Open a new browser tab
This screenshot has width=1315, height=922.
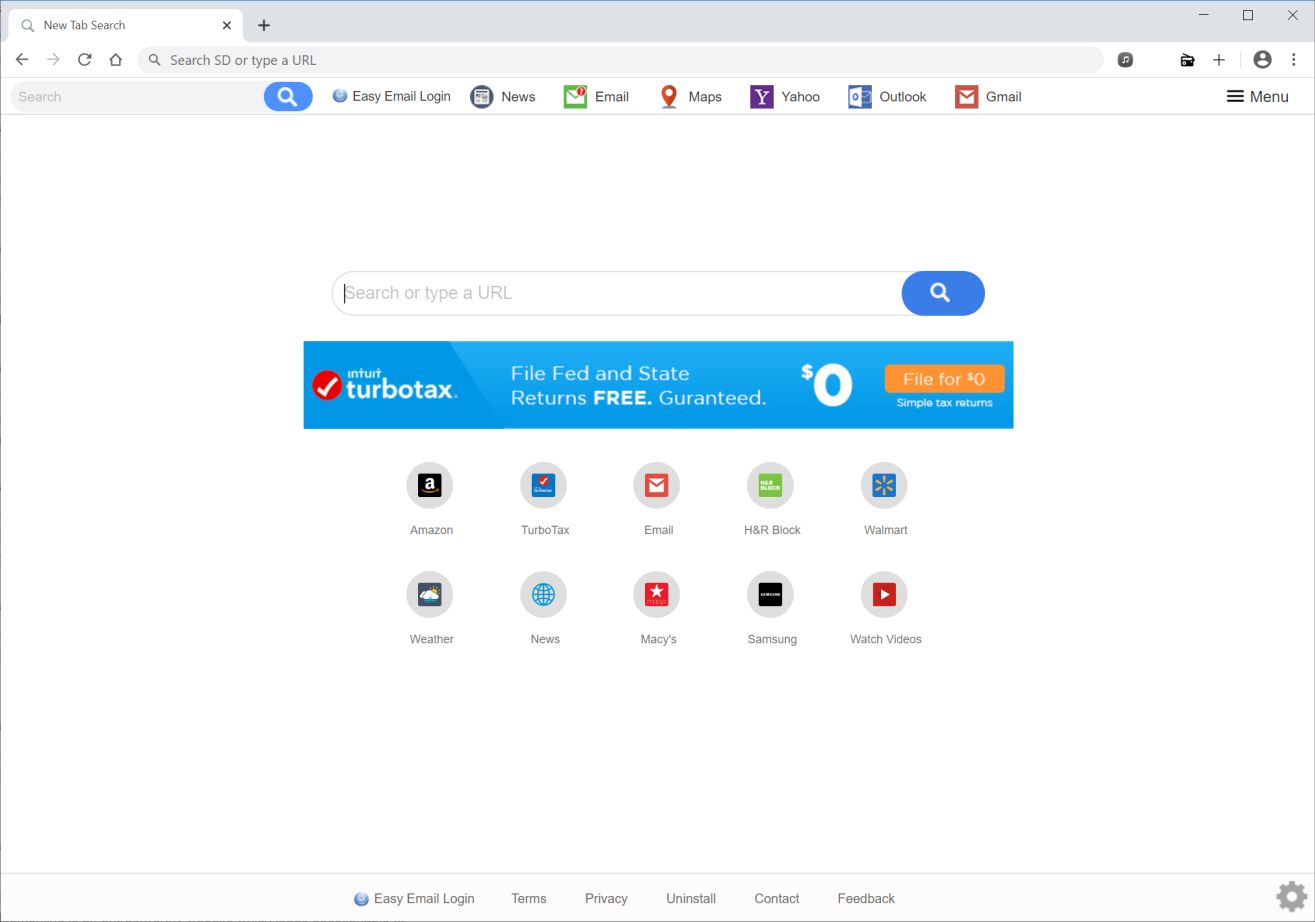tap(263, 25)
